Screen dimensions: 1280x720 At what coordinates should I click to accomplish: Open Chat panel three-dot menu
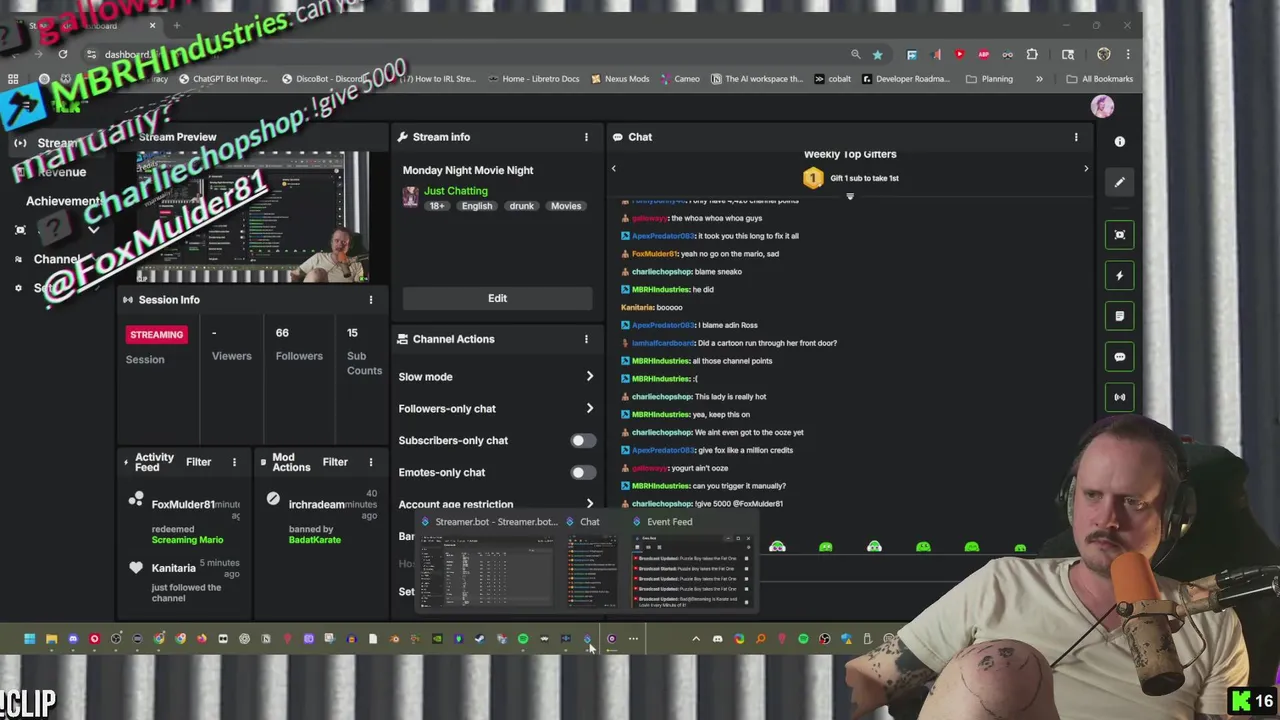pyautogui.click(x=1076, y=137)
